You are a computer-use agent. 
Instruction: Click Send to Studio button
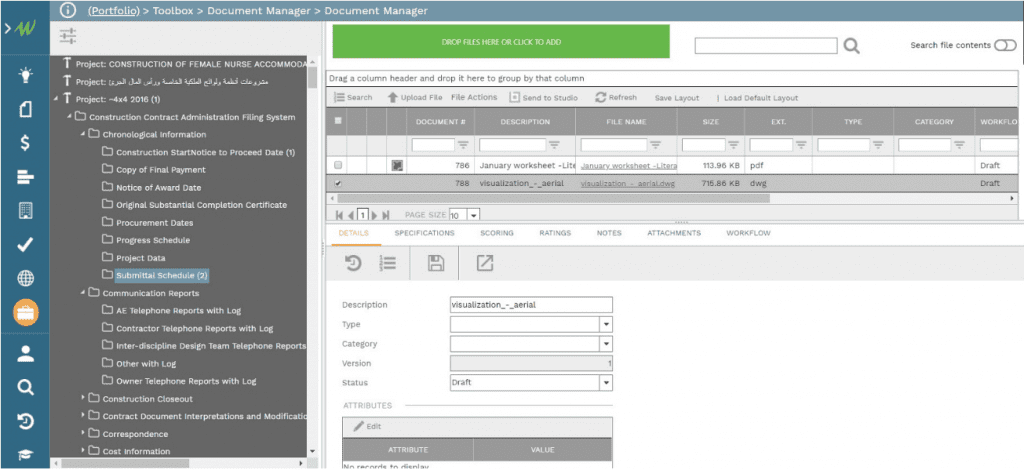[543, 98]
